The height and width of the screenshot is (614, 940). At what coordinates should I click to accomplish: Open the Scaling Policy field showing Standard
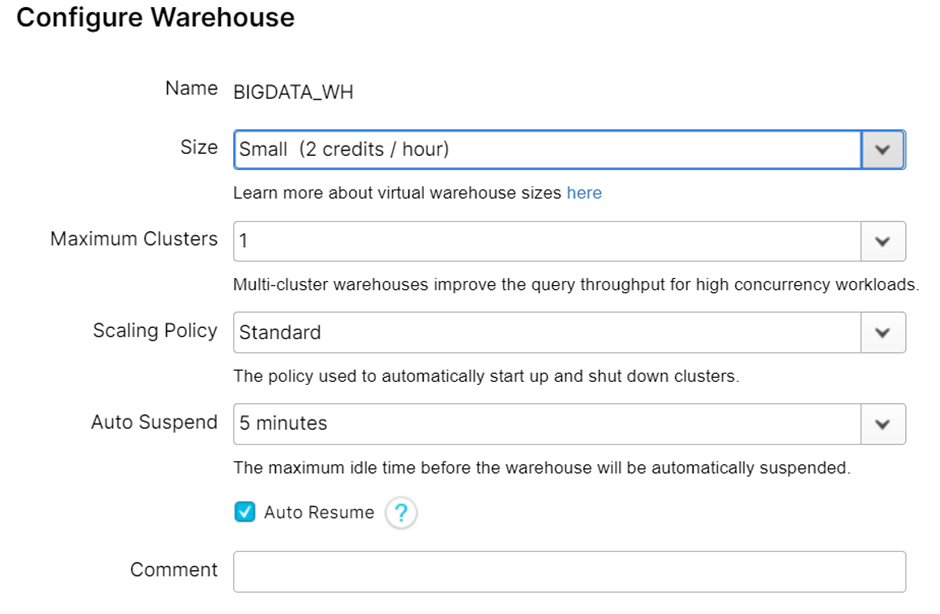pyautogui.click(x=546, y=333)
